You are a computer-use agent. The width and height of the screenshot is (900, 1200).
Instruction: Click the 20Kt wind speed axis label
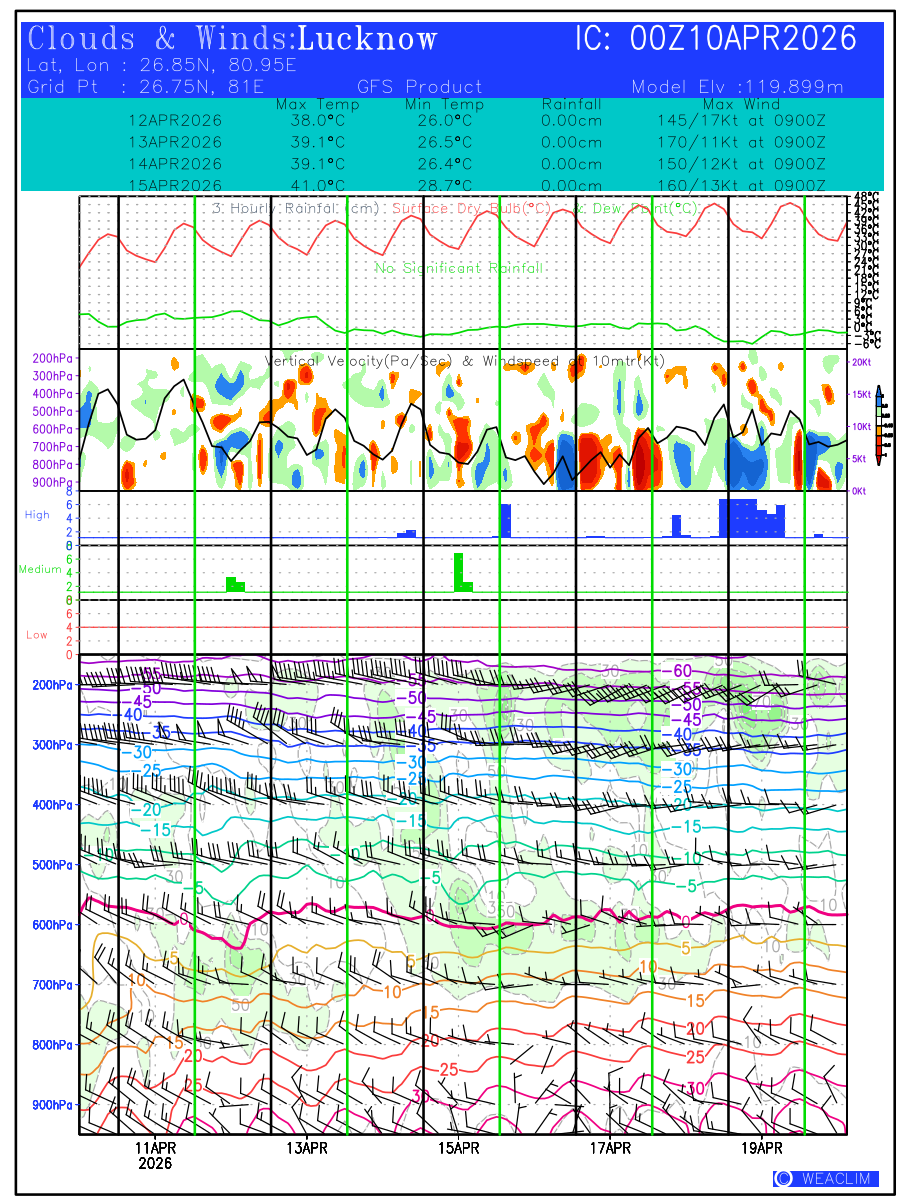coord(861,361)
